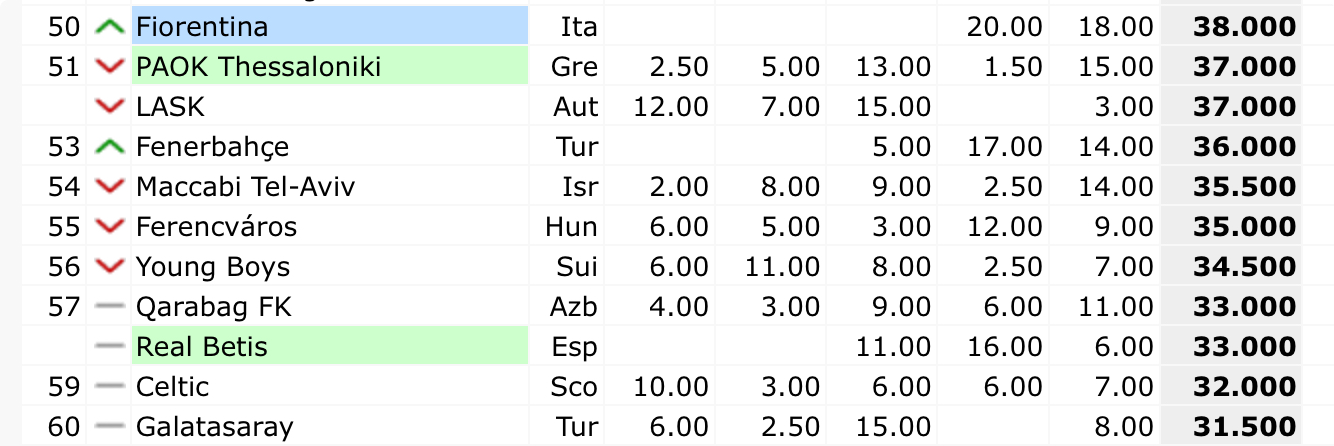Select the Real Betis team name

point(202,347)
